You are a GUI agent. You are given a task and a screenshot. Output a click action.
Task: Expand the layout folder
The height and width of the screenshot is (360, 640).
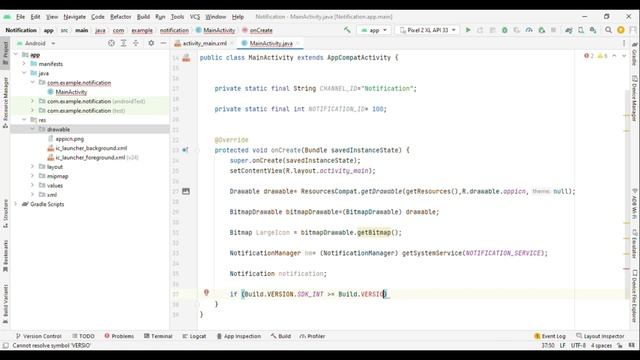[x=32, y=167]
